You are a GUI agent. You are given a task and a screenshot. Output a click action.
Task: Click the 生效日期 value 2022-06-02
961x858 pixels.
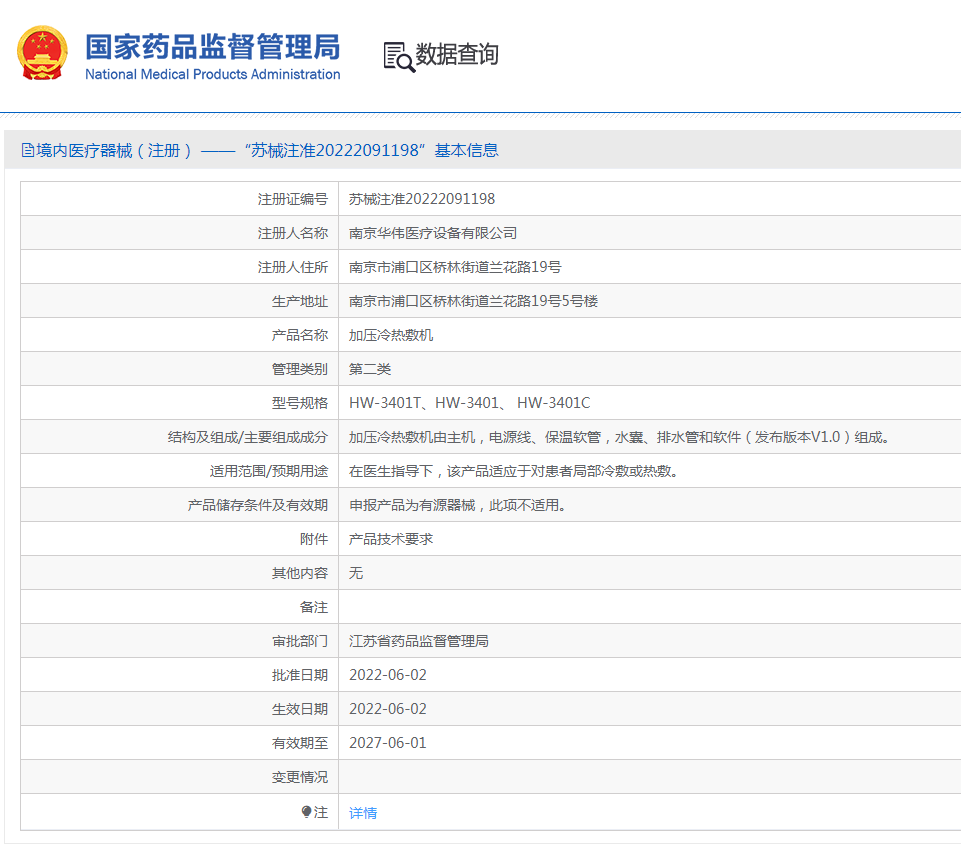(388, 709)
